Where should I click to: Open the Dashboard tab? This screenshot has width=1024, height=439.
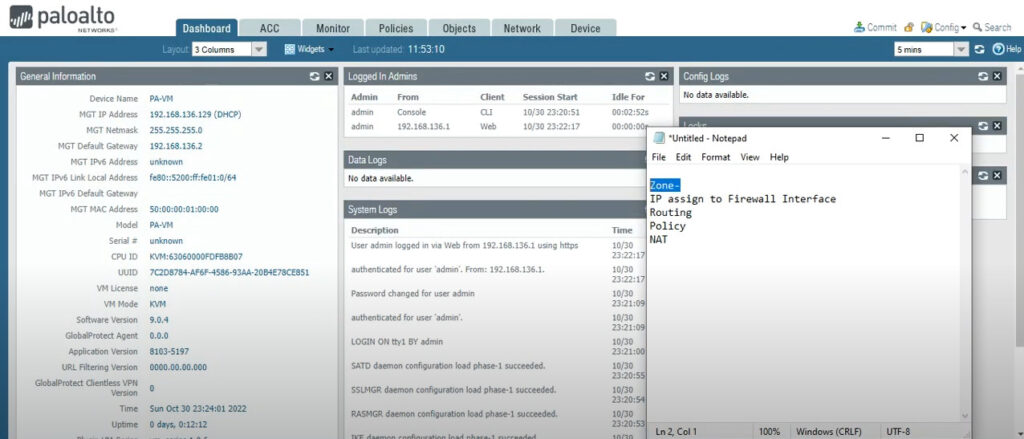coord(206,28)
